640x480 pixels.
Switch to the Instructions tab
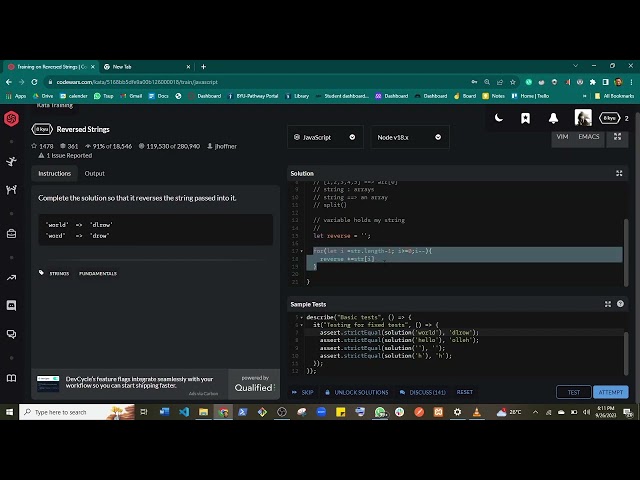pos(54,173)
